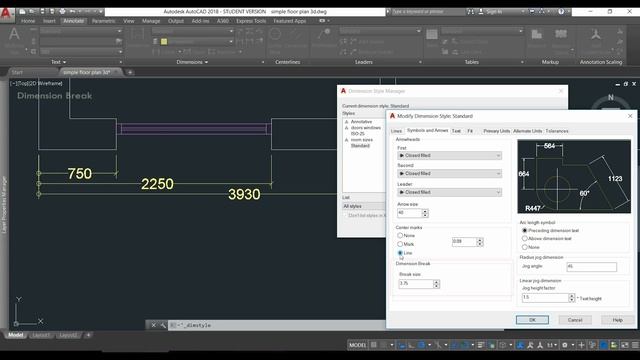Viewport: 640px width, 360px height.
Task: Open the text style dropdown in ribbon
Action: click(x=81, y=31)
